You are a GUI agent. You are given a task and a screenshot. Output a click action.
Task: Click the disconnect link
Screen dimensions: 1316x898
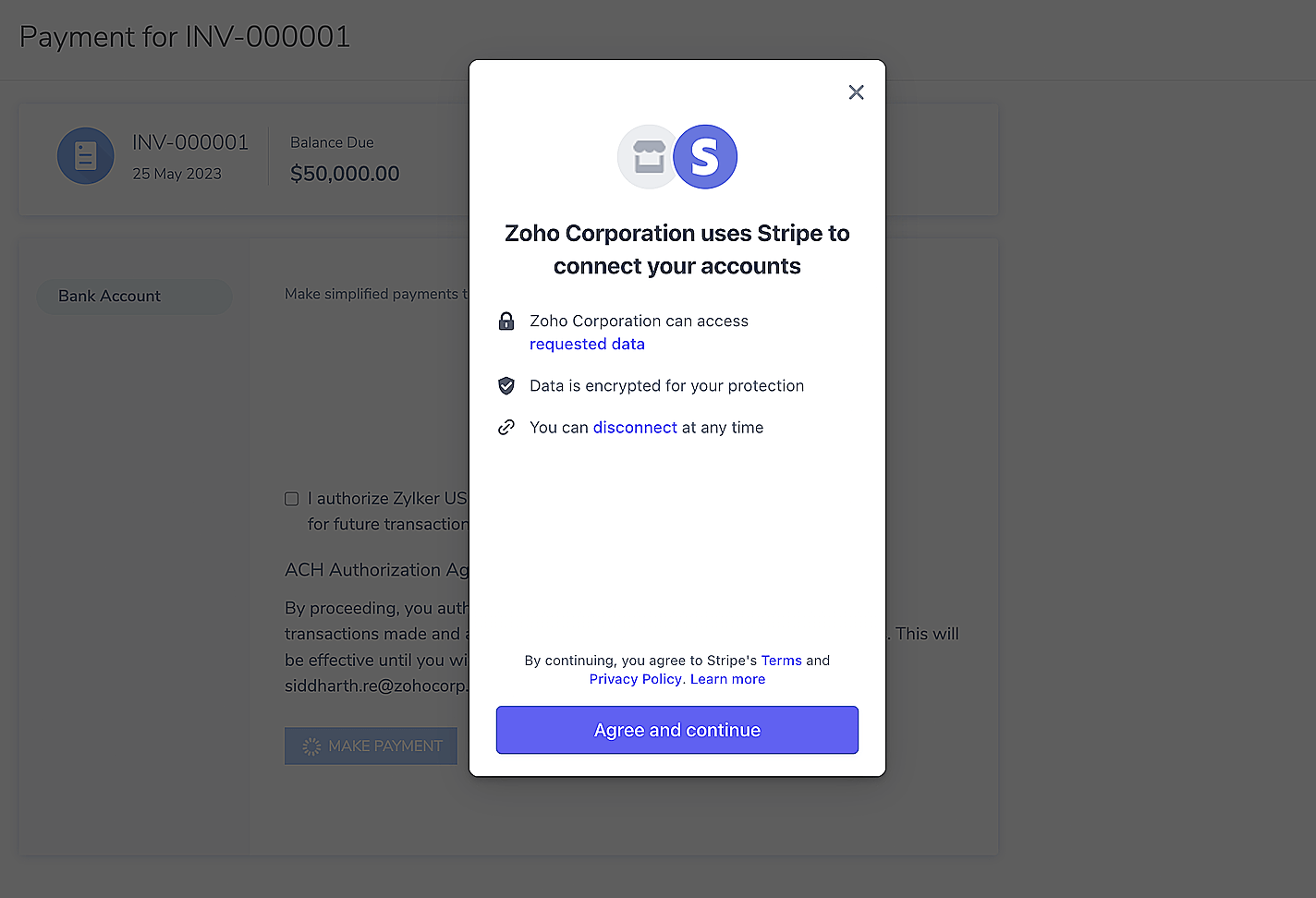[635, 427]
